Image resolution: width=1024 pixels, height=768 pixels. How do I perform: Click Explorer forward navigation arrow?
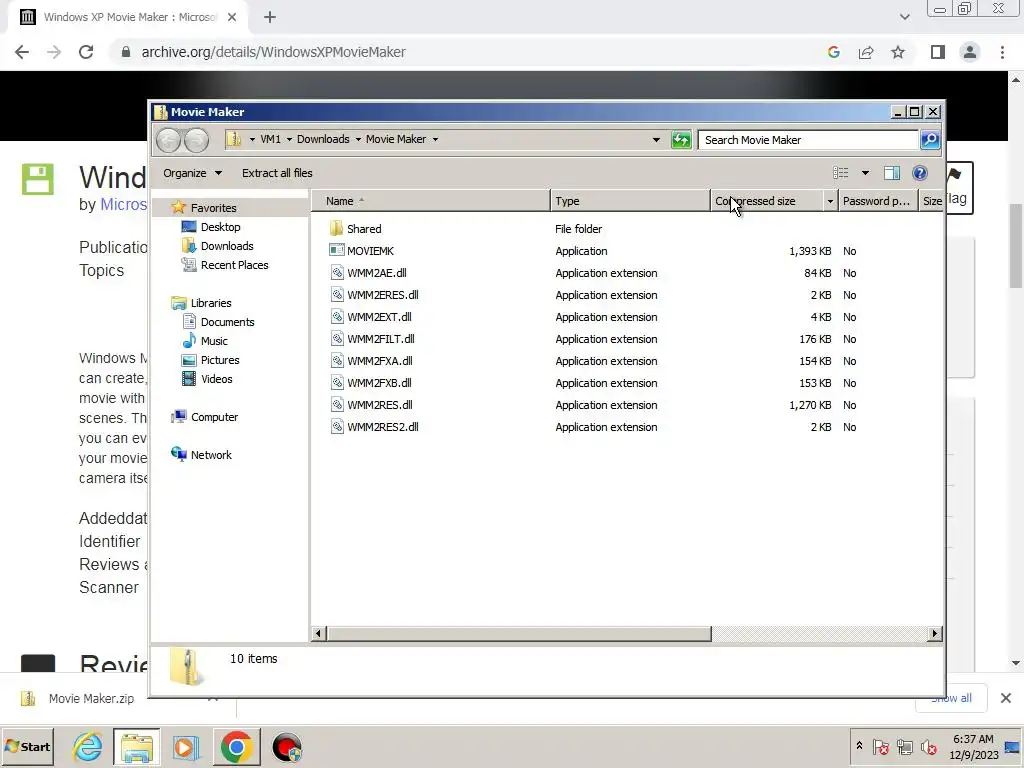point(196,140)
